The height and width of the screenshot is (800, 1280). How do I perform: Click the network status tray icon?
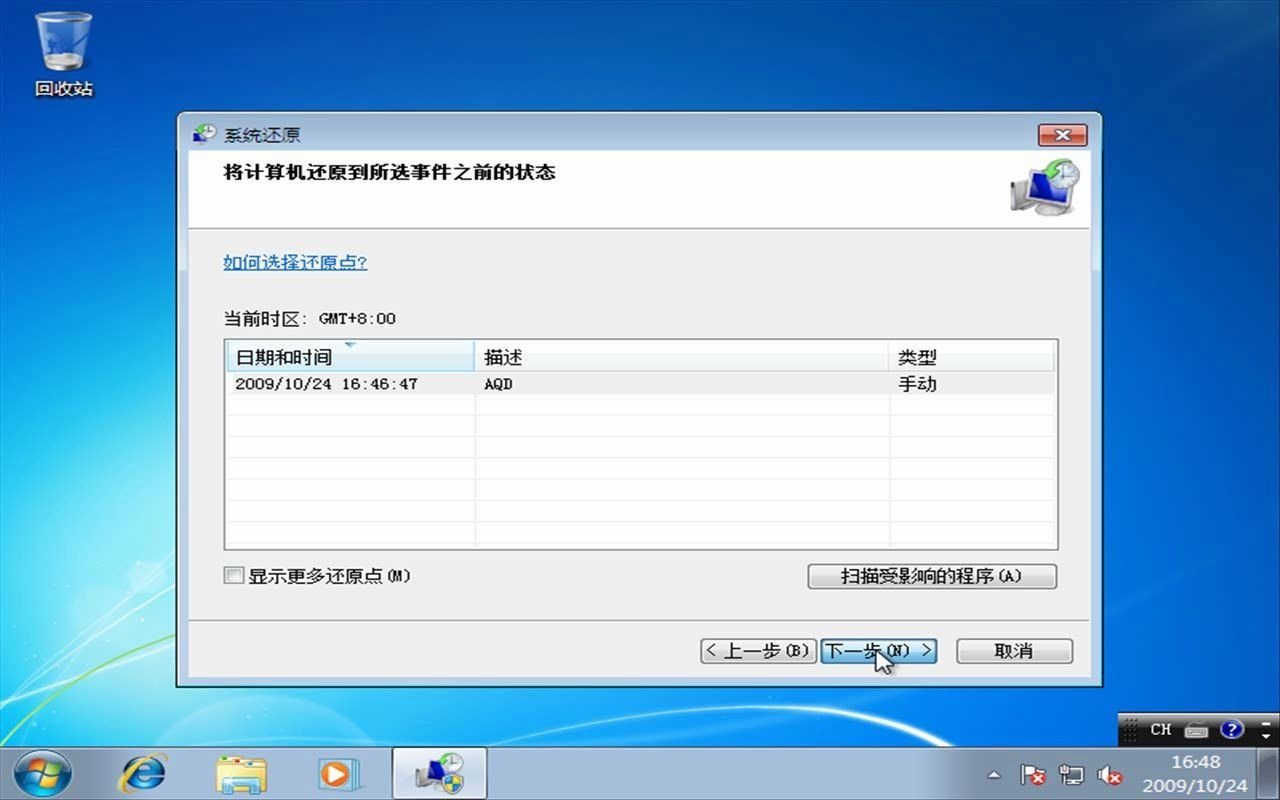coord(1071,776)
